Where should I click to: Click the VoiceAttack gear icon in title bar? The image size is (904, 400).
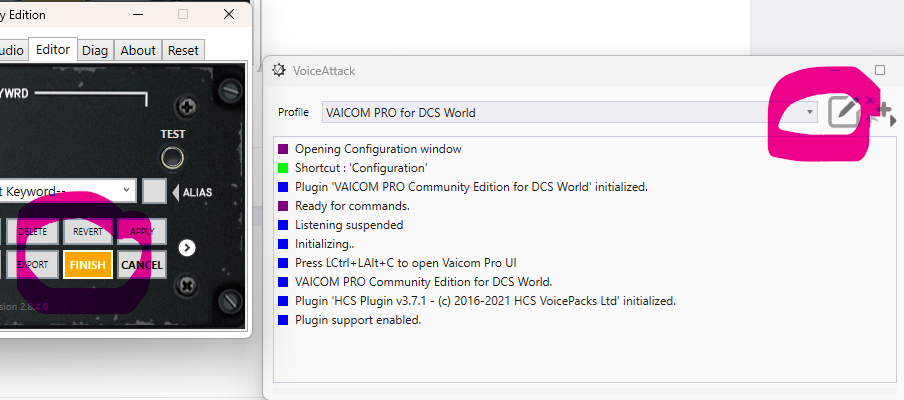(278, 70)
